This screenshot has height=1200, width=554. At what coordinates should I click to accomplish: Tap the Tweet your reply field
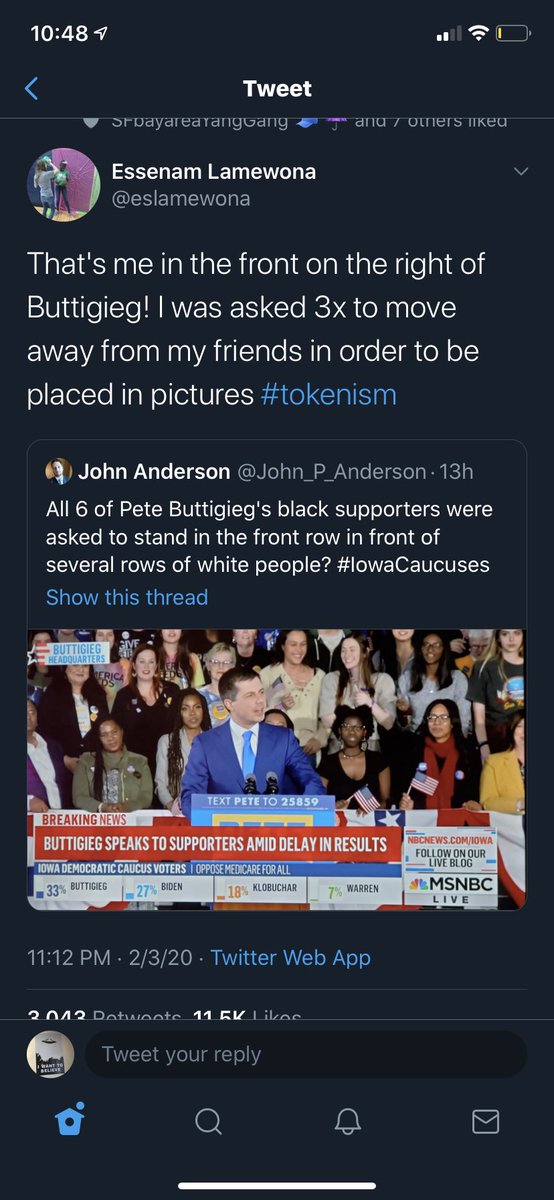pos(305,1054)
